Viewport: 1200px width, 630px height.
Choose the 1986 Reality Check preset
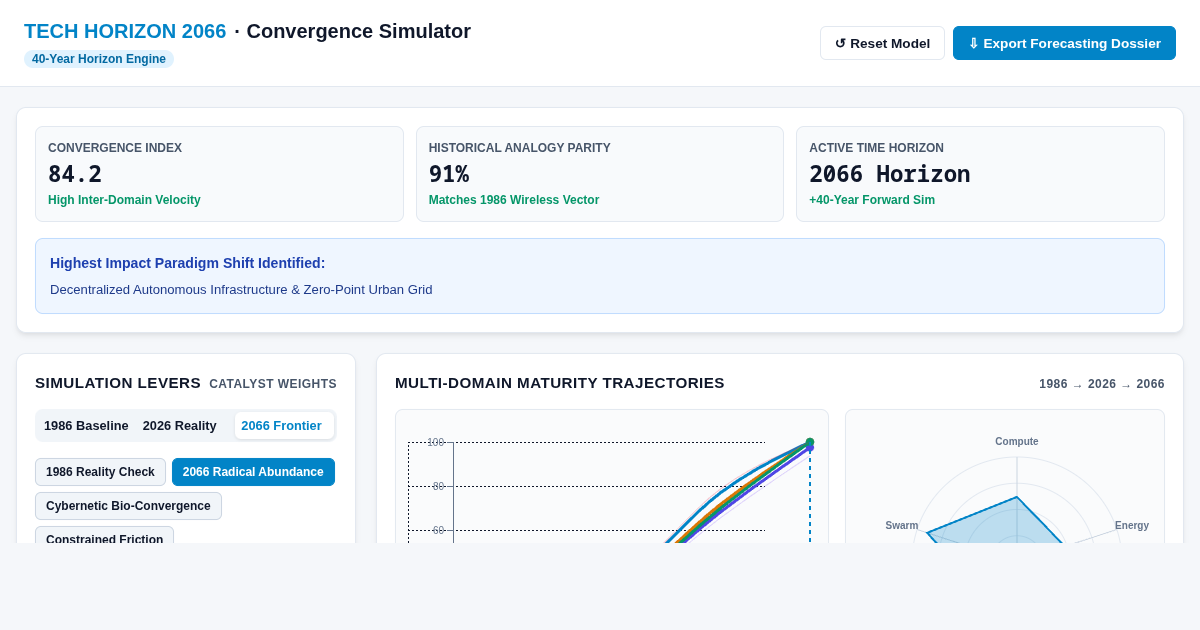(x=100, y=472)
